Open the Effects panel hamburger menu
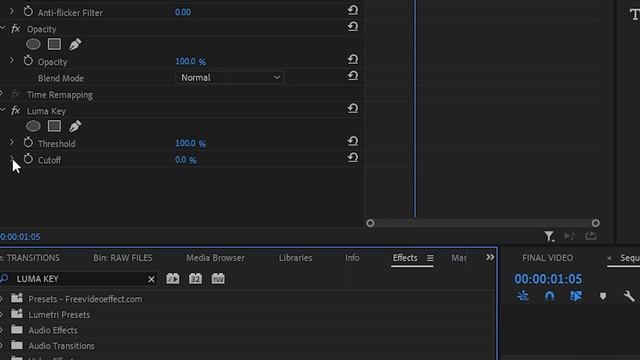Image resolution: width=640 pixels, height=360 pixels. tap(430, 258)
